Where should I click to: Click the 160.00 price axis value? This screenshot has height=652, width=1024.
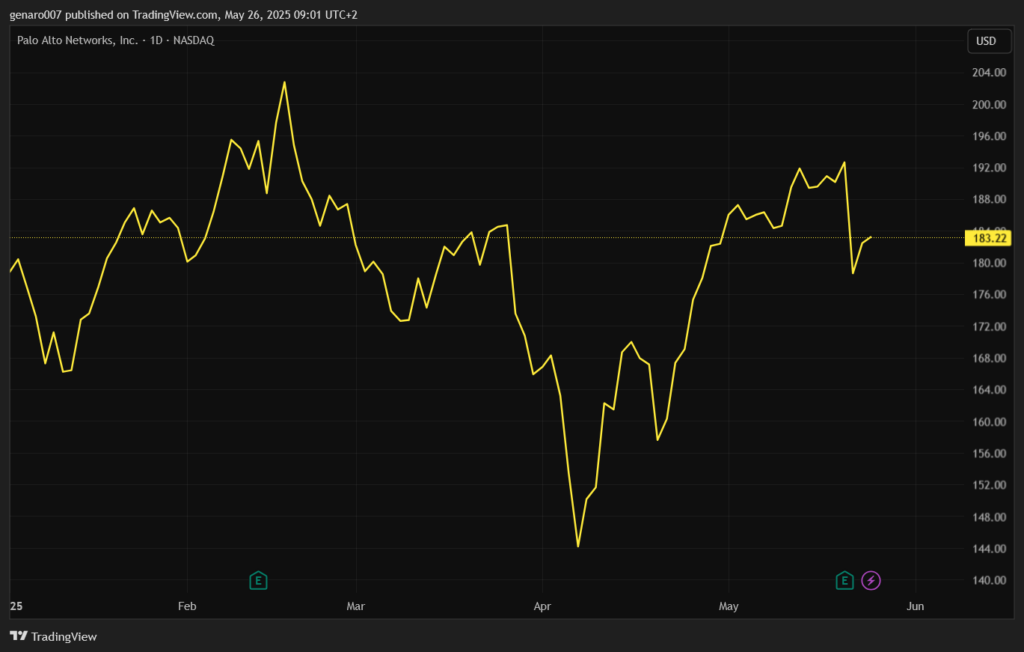pyautogui.click(x=988, y=422)
